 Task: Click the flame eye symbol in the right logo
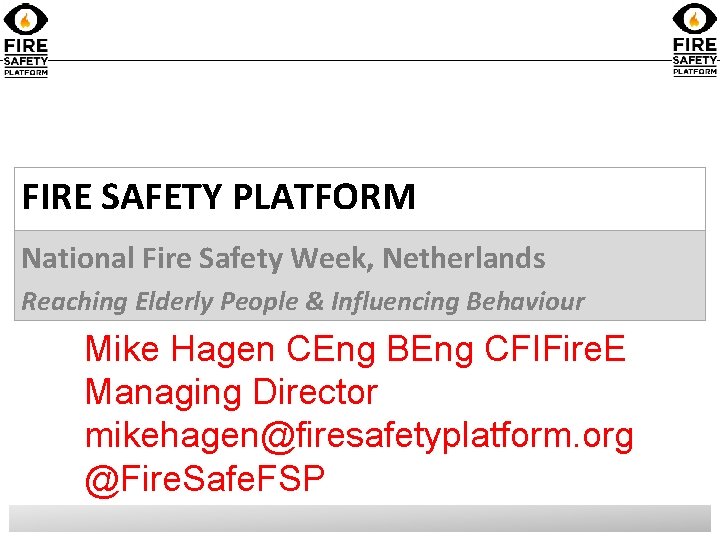click(694, 18)
